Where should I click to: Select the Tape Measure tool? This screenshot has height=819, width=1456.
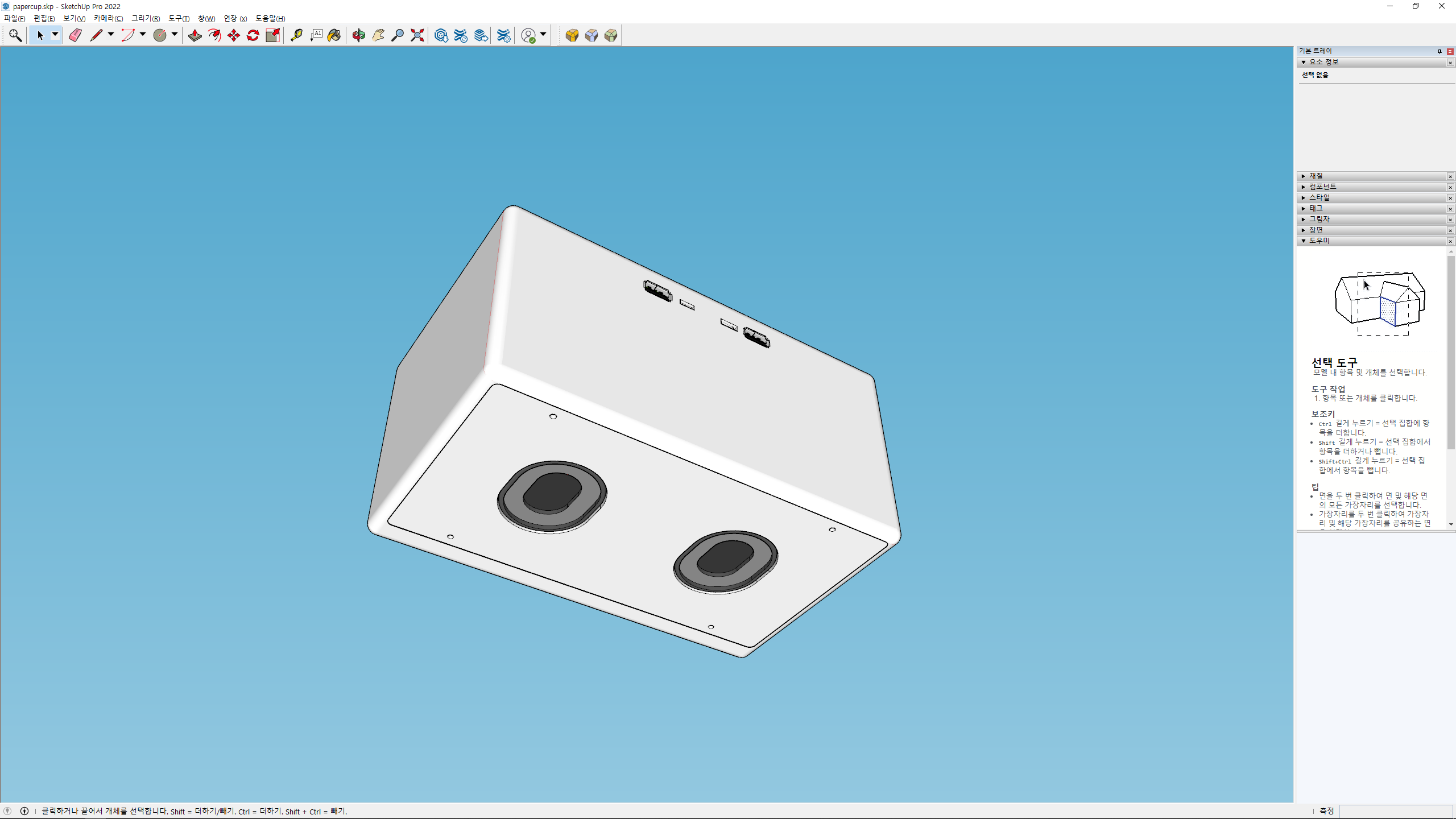pos(296,35)
